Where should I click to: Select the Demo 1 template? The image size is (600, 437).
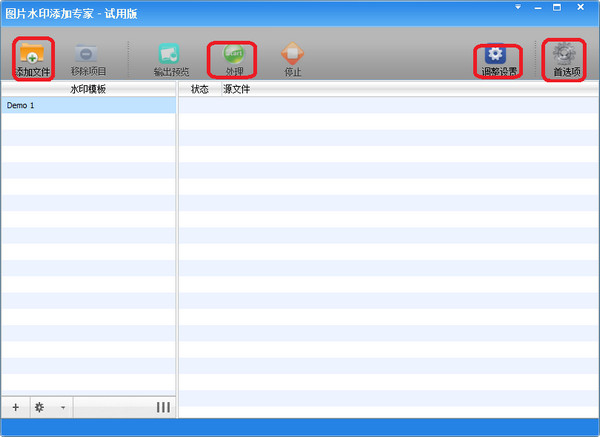[x=89, y=105]
